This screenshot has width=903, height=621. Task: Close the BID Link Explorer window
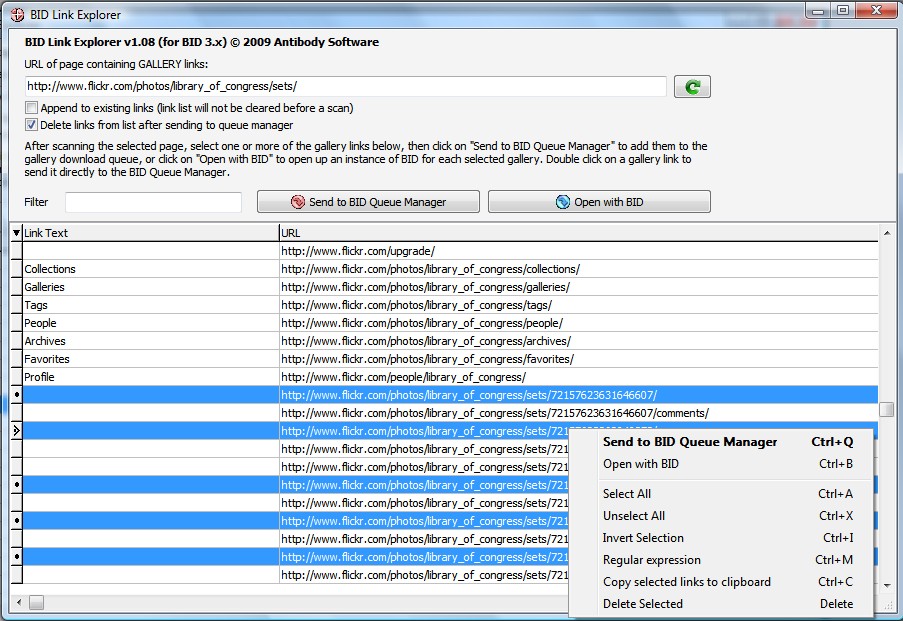pyautogui.click(x=877, y=10)
